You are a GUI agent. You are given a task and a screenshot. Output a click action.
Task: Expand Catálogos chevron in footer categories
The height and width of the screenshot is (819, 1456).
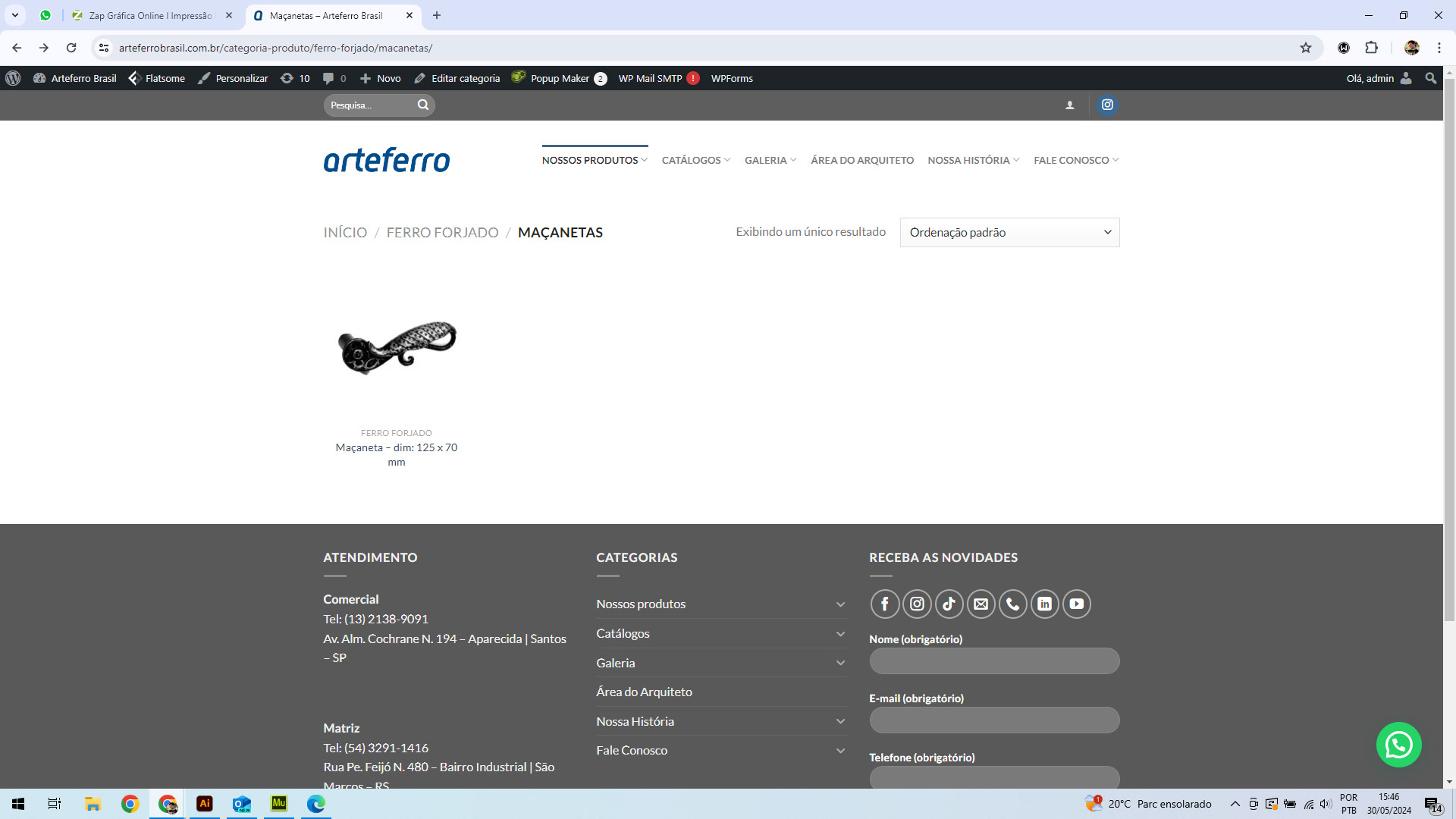[840, 634]
